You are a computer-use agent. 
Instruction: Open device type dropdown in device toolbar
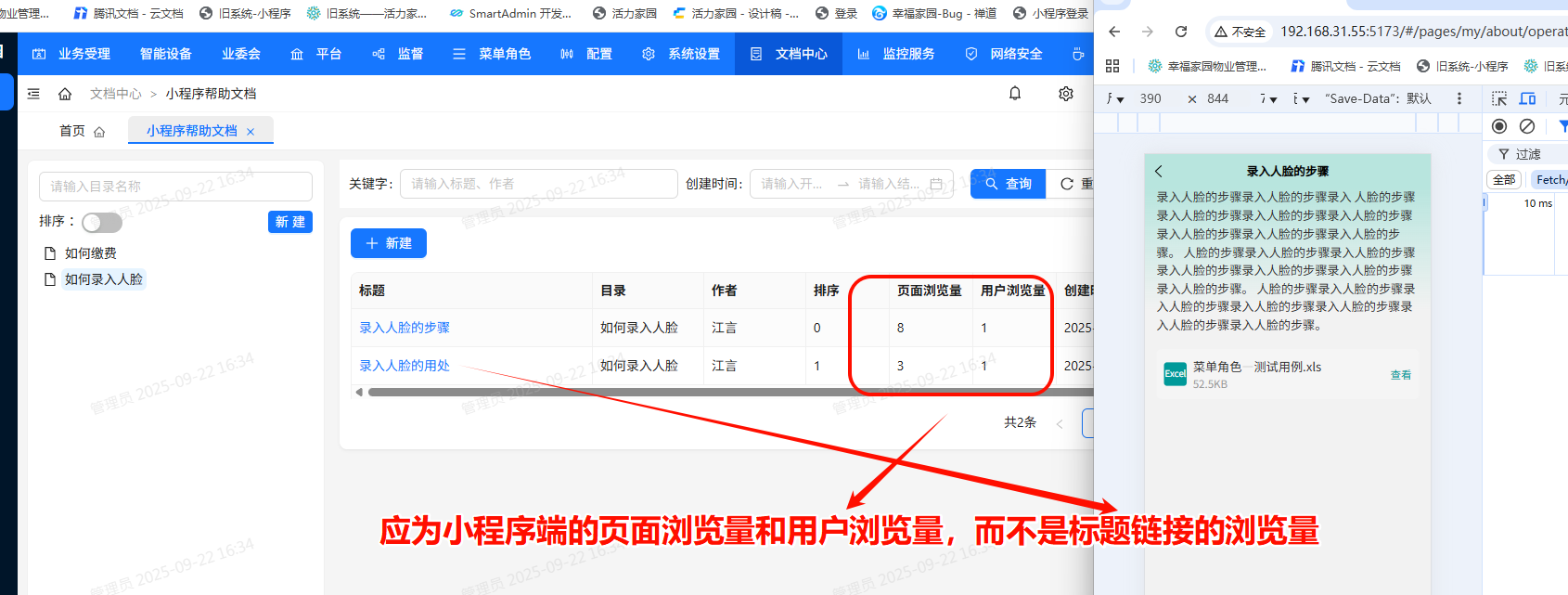(1114, 98)
